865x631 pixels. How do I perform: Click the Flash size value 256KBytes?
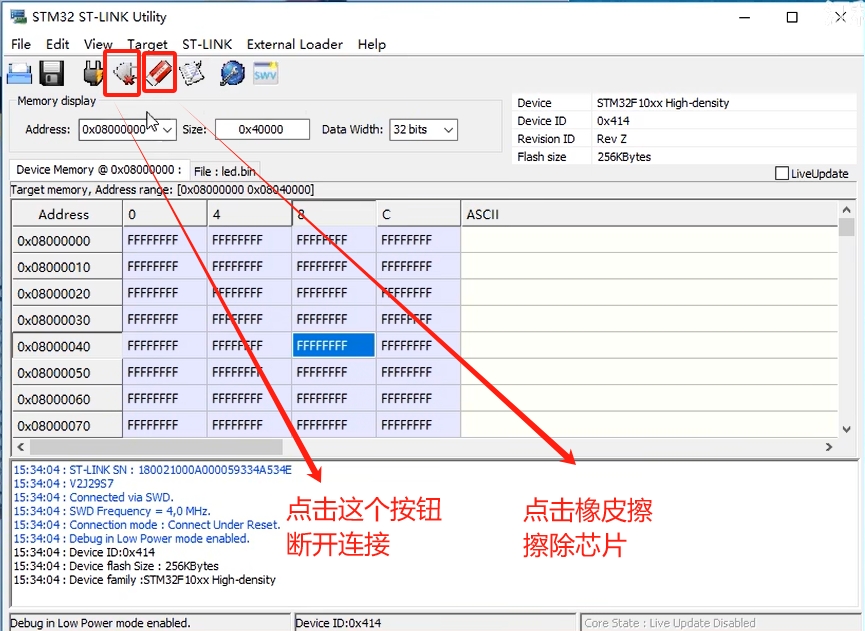[624, 157]
